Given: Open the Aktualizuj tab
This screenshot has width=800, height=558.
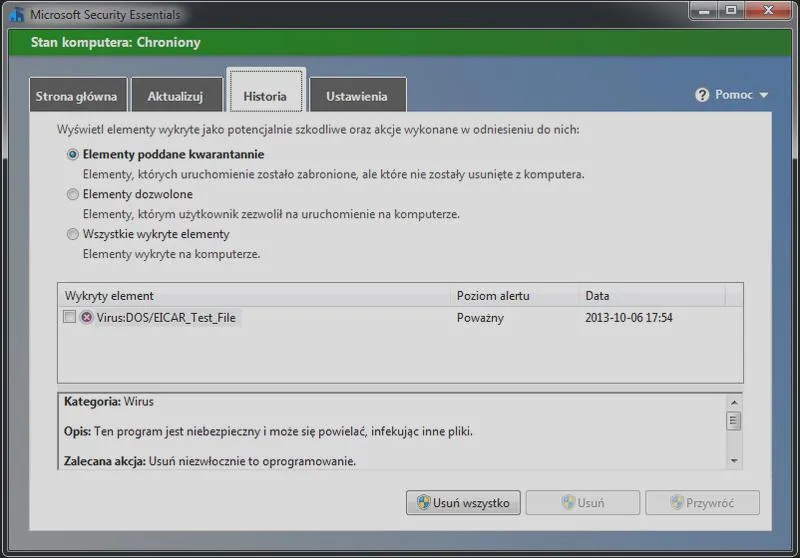Looking at the screenshot, I should coord(176,95).
